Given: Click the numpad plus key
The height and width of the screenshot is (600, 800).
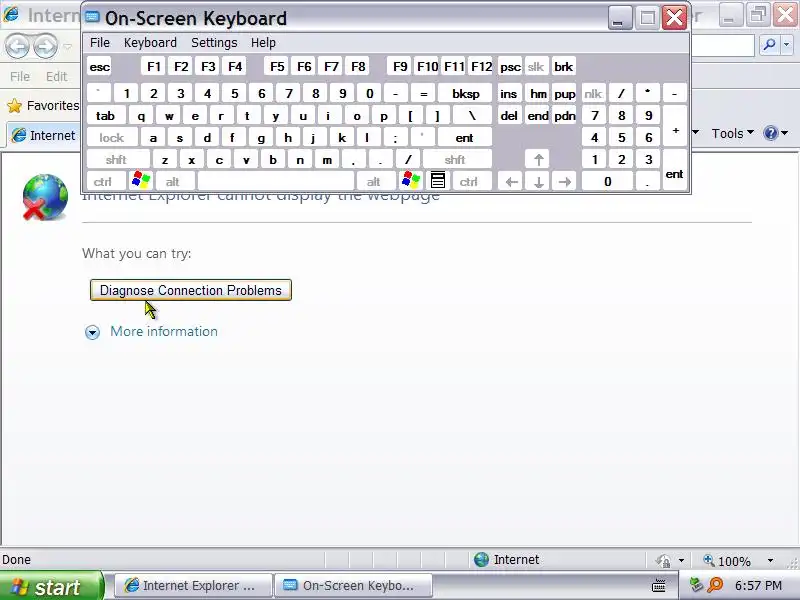Looking at the screenshot, I should (x=676, y=127).
